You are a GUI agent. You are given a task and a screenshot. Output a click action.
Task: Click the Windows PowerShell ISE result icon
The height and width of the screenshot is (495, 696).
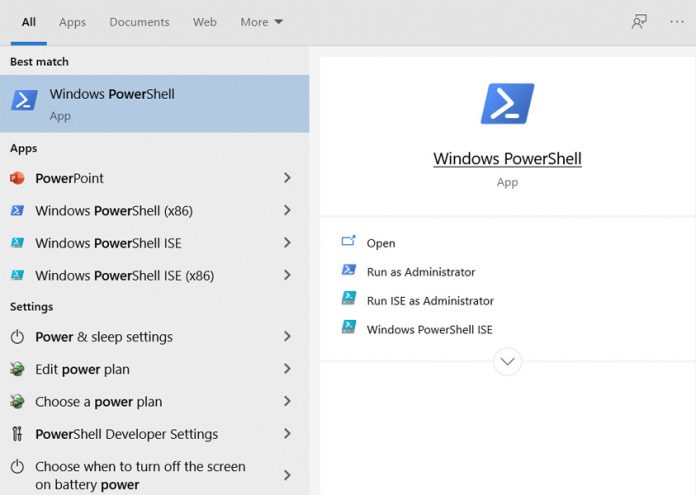coord(17,243)
